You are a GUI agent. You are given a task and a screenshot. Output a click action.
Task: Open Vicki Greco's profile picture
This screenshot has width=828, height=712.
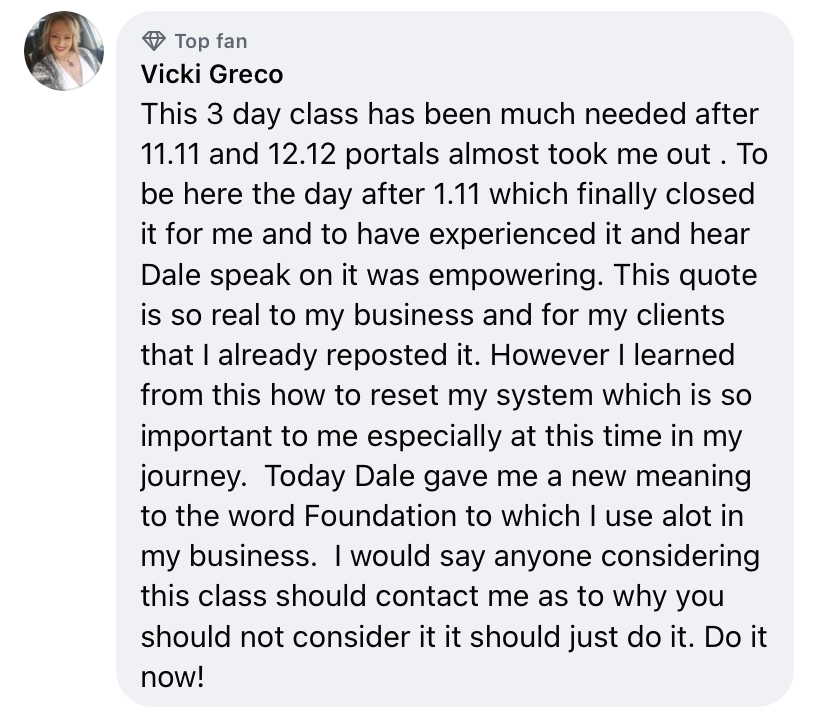tap(63, 51)
